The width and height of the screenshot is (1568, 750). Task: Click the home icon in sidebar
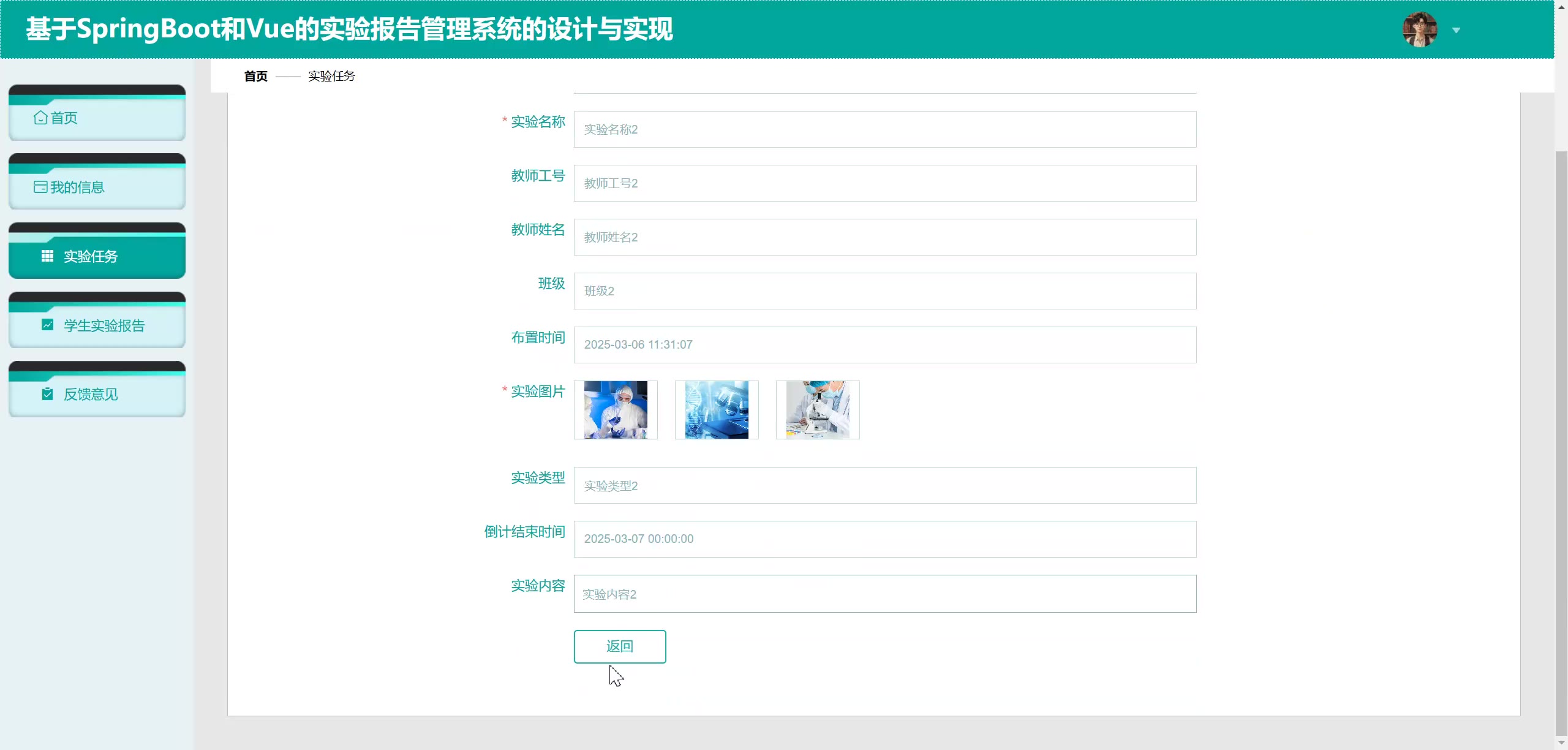[x=40, y=118]
